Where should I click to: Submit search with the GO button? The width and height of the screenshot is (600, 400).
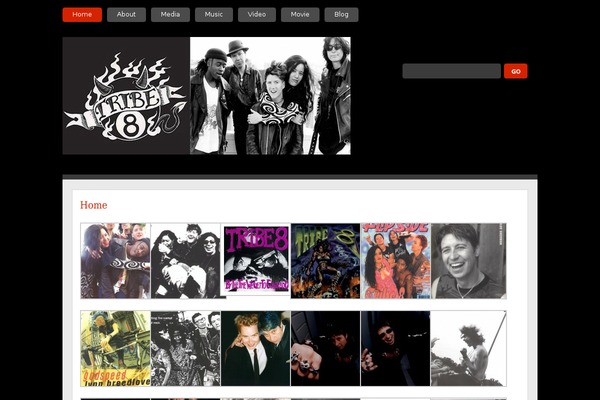click(515, 71)
